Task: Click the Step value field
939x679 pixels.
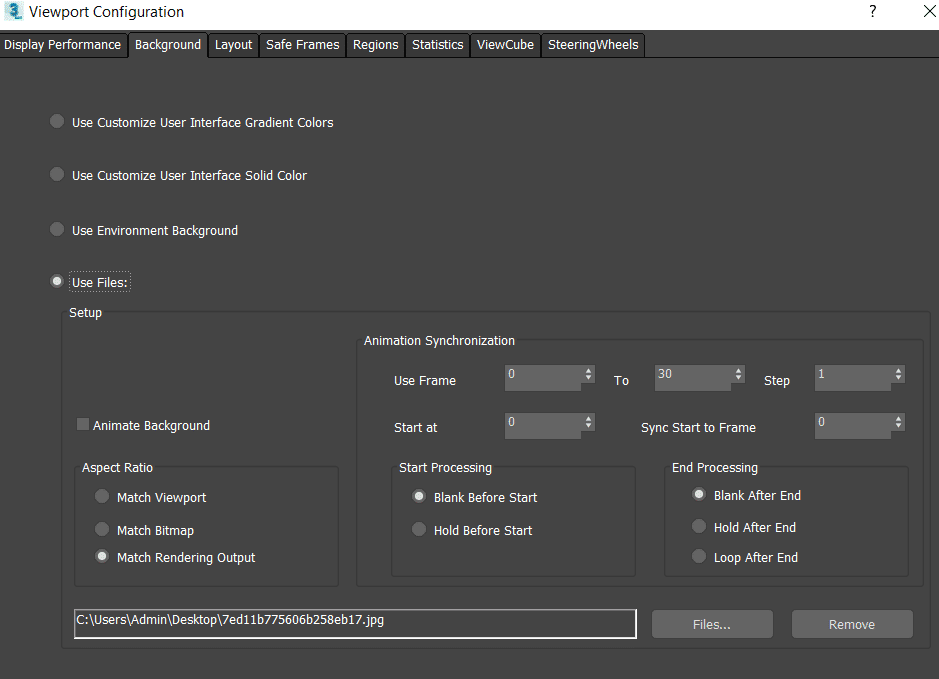Action: (x=853, y=378)
